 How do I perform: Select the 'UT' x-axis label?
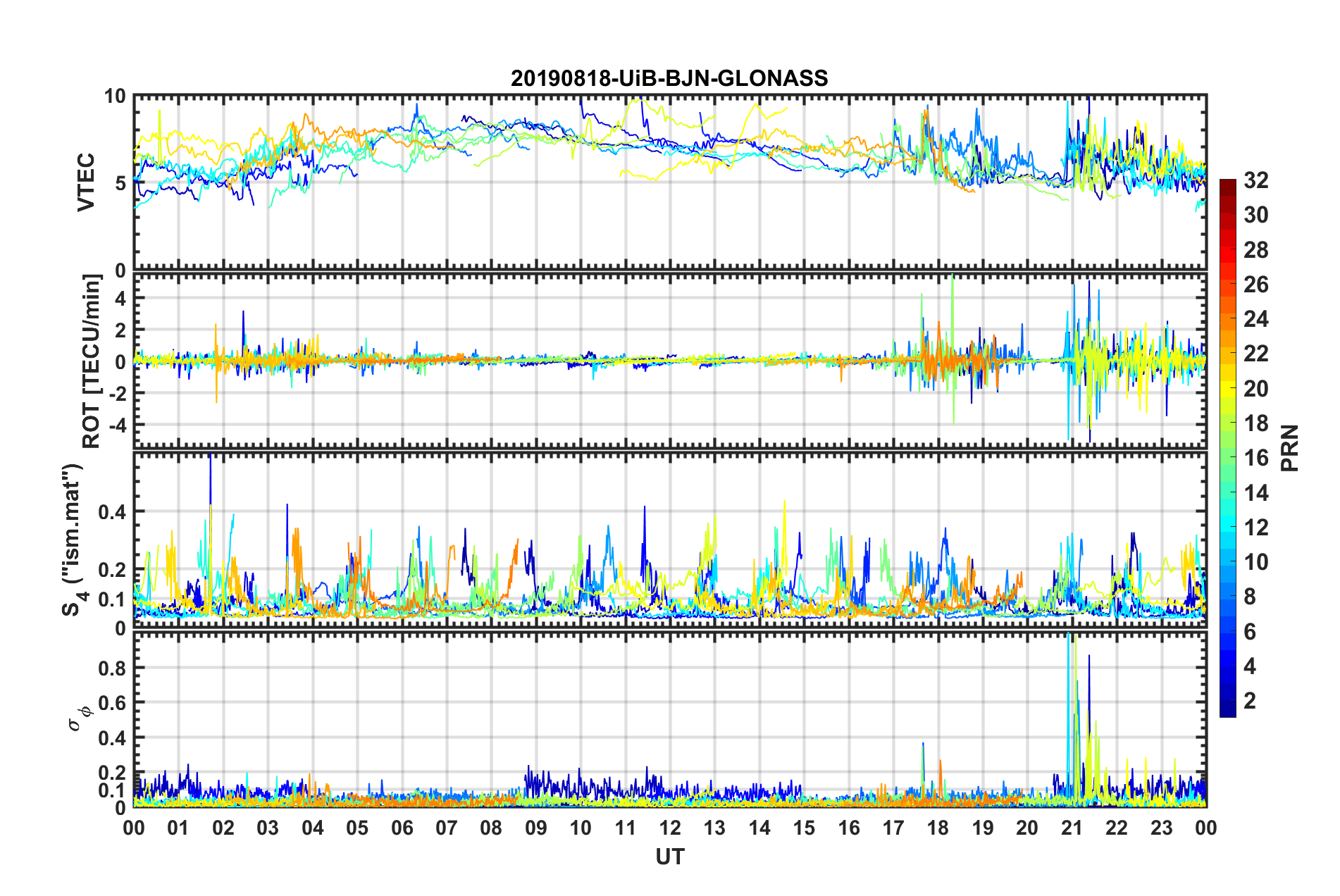(x=669, y=857)
